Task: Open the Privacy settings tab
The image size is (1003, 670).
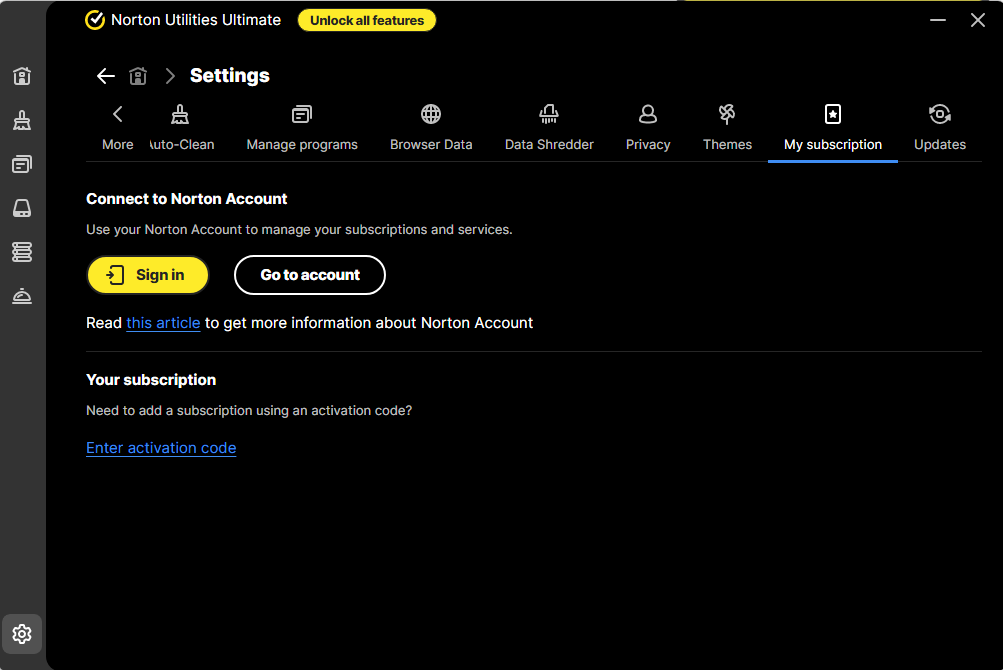Action: (648, 128)
